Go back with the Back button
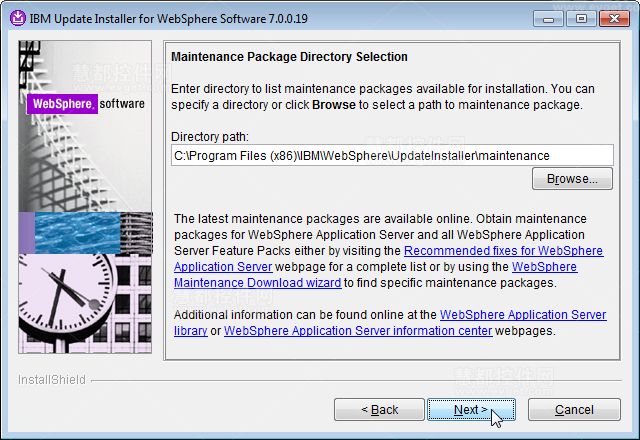640x440 pixels. tap(379, 409)
